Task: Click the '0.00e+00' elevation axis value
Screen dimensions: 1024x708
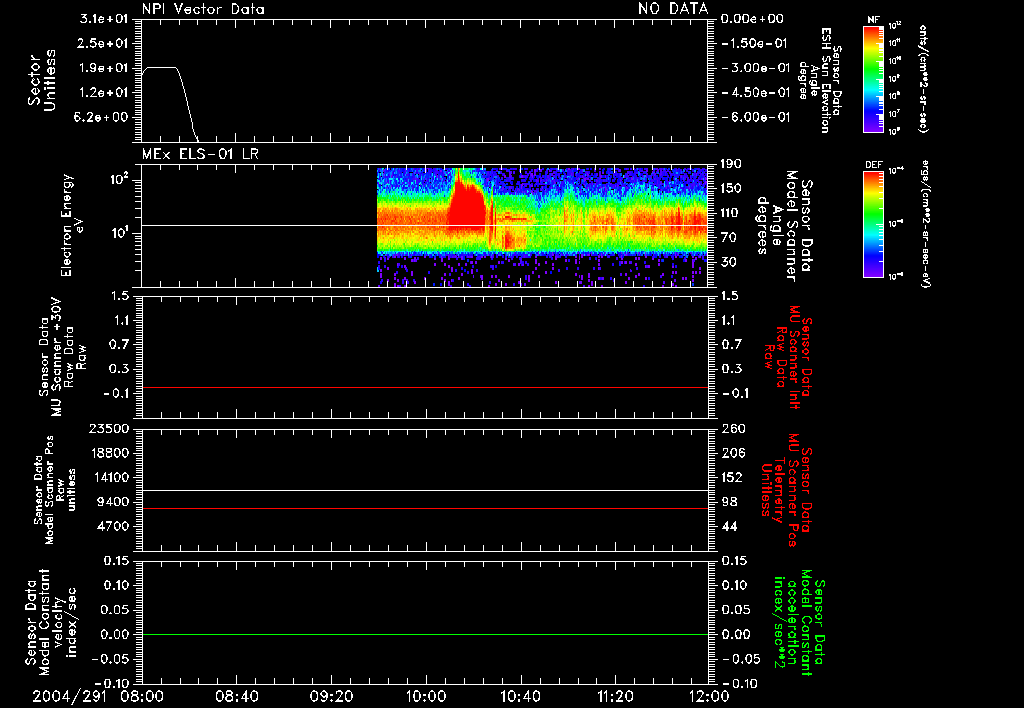Action: 752,18
